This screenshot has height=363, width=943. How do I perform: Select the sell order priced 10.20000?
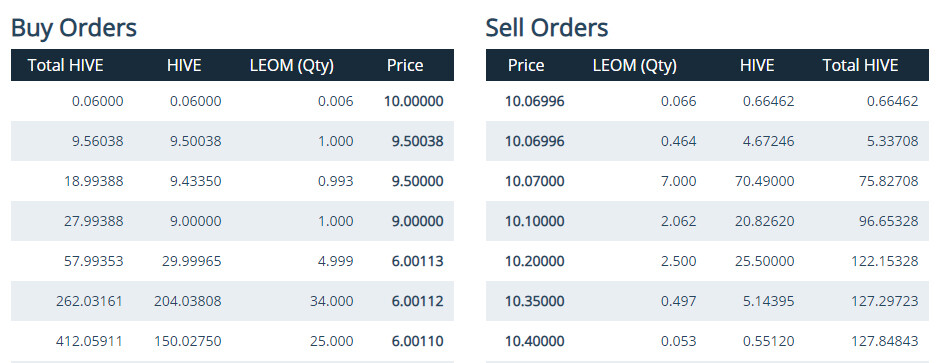[707, 261]
